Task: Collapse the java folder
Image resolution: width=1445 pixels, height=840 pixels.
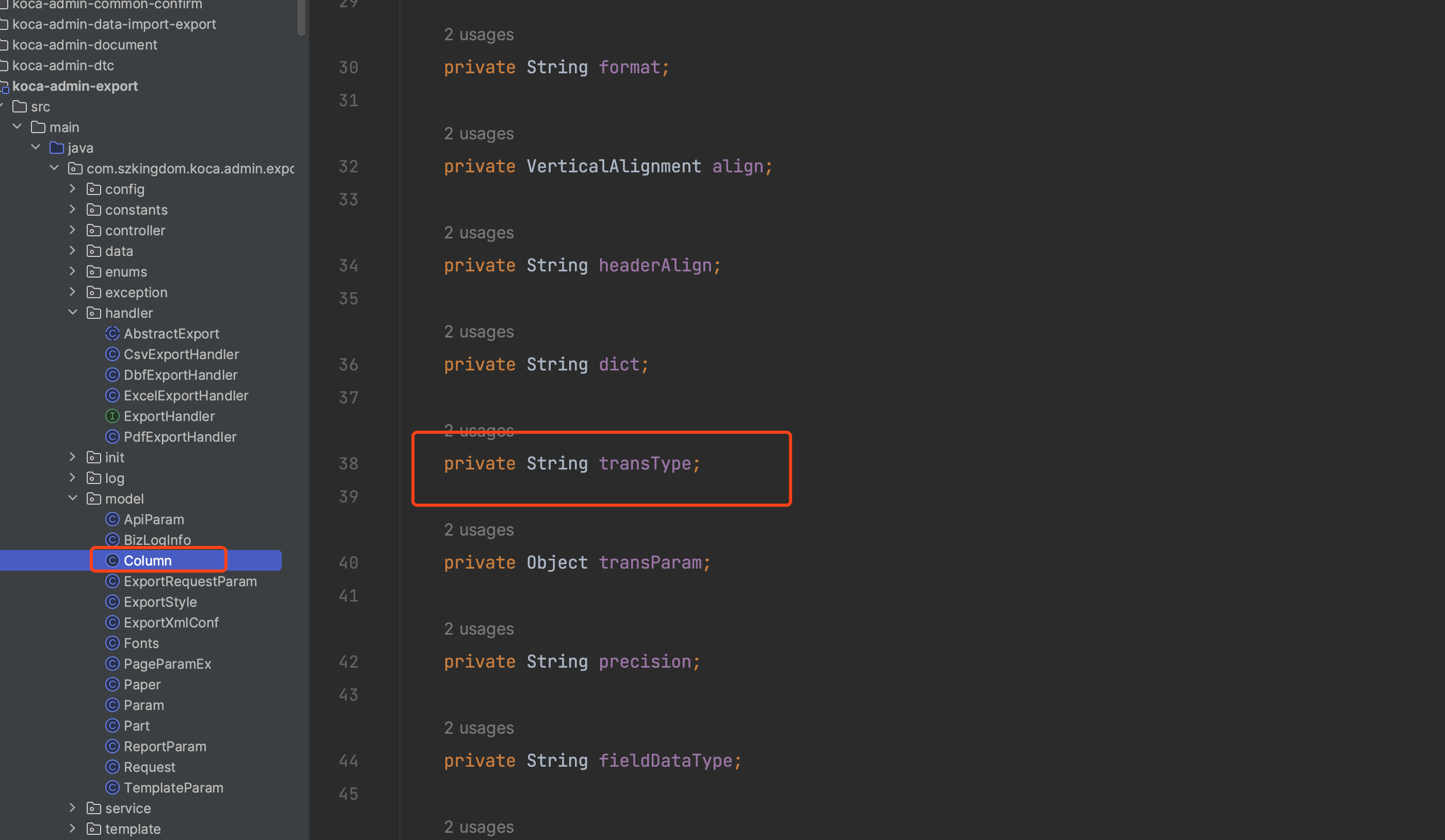Action: (x=36, y=148)
